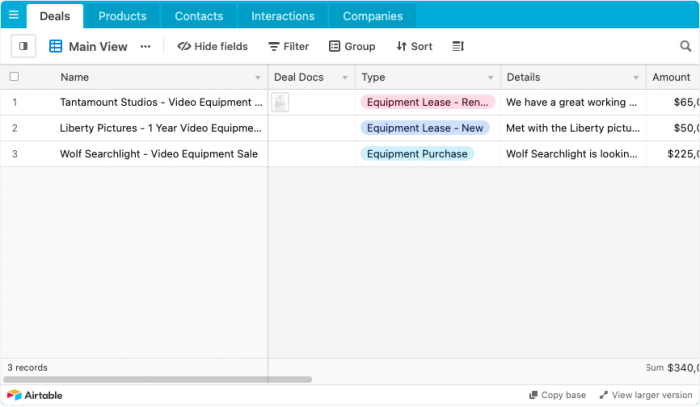Open the search magnifier icon
Image resolution: width=700 pixels, height=407 pixels.
pyautogui.click(x=686, y=46)
